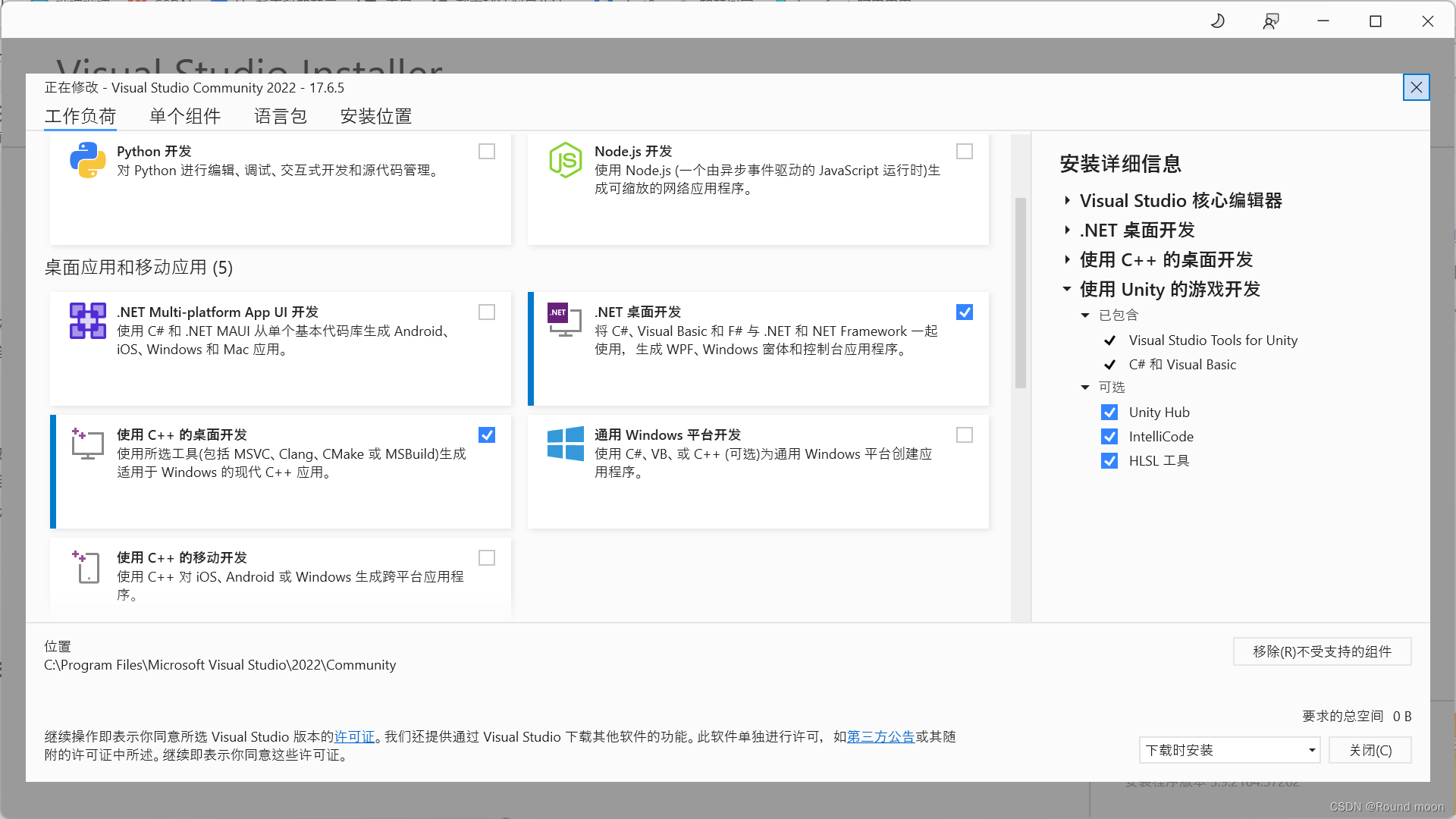Select 下载时安装 dropdown option

tap(1229, 750)
